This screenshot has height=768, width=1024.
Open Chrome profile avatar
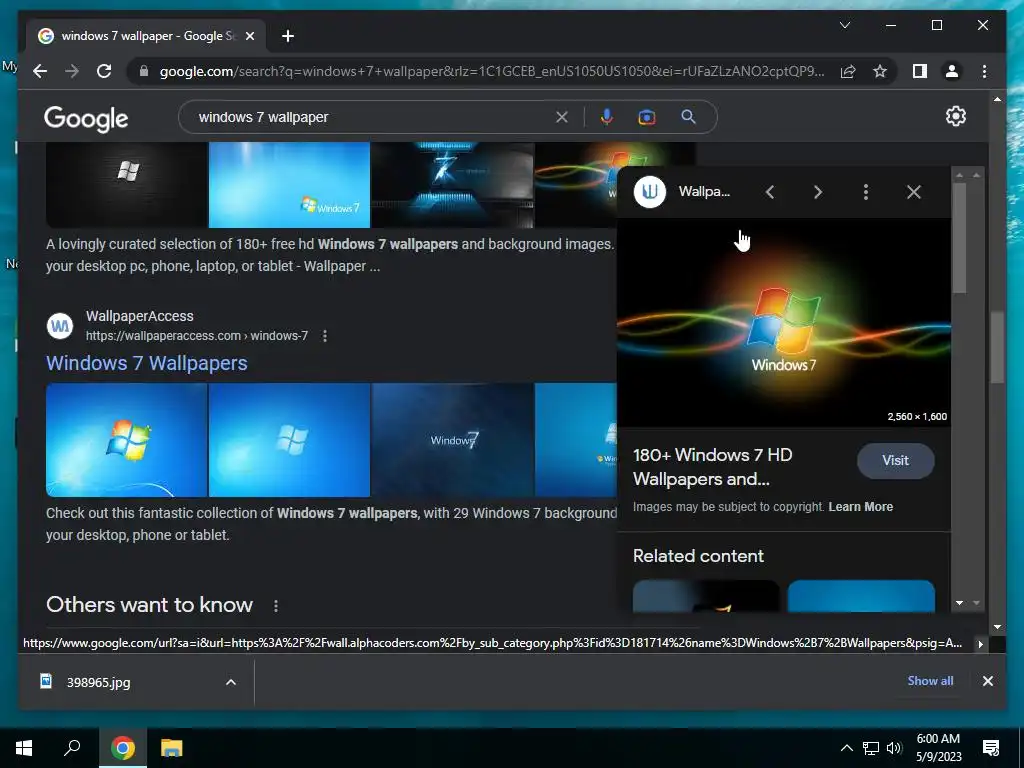tap(952, 71)
